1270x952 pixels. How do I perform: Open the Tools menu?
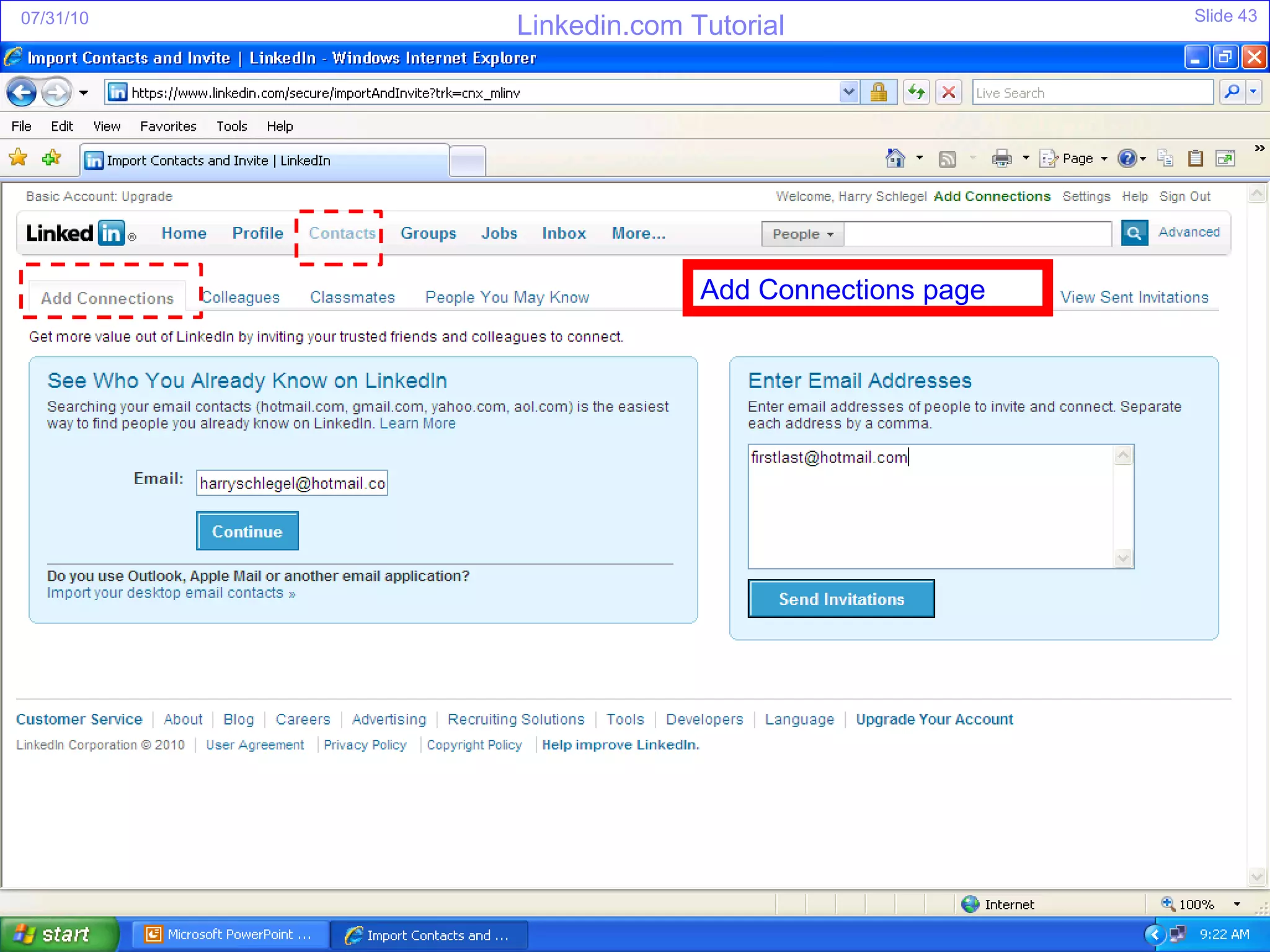tap(232, 126)
